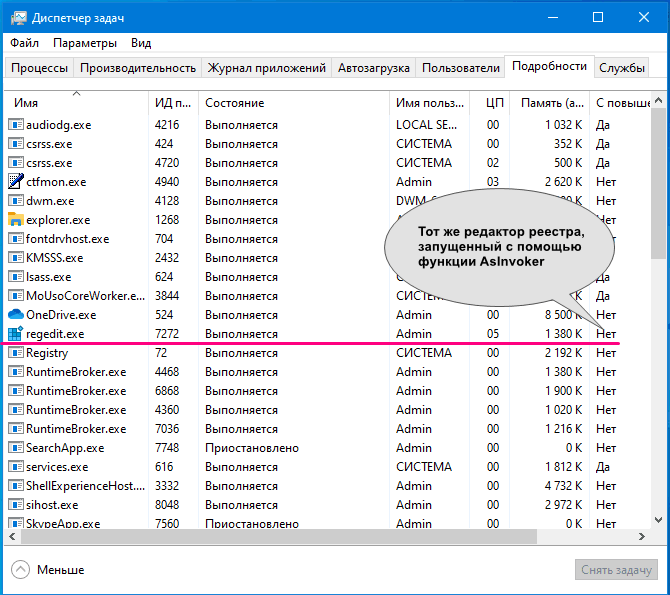This screenshot has height=595, width=670.
Task: Select the explorer.exe process name
Action: pyautogui.click(x=58, y=220)
